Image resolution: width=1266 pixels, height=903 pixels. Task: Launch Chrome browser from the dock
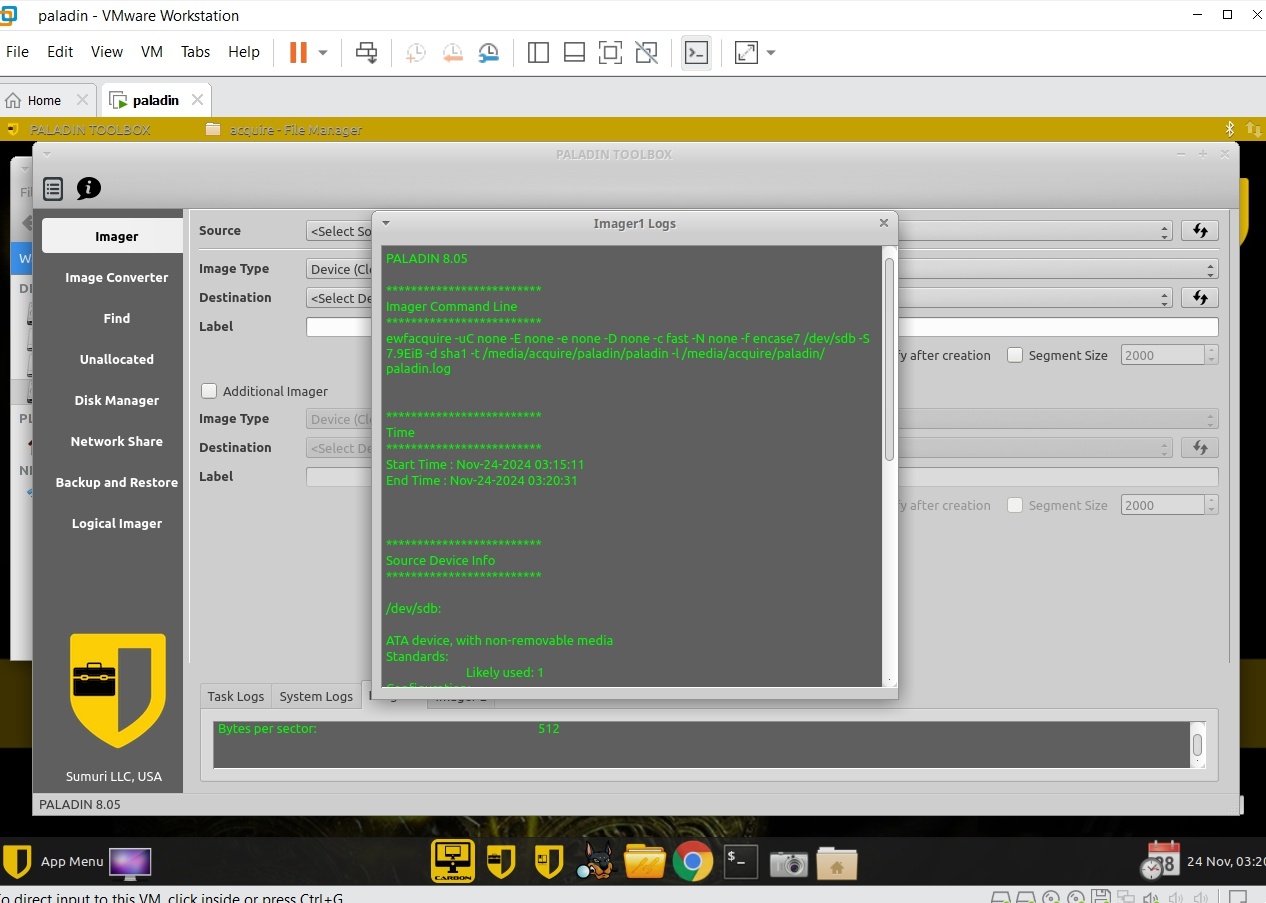click(x=692, y=861)
